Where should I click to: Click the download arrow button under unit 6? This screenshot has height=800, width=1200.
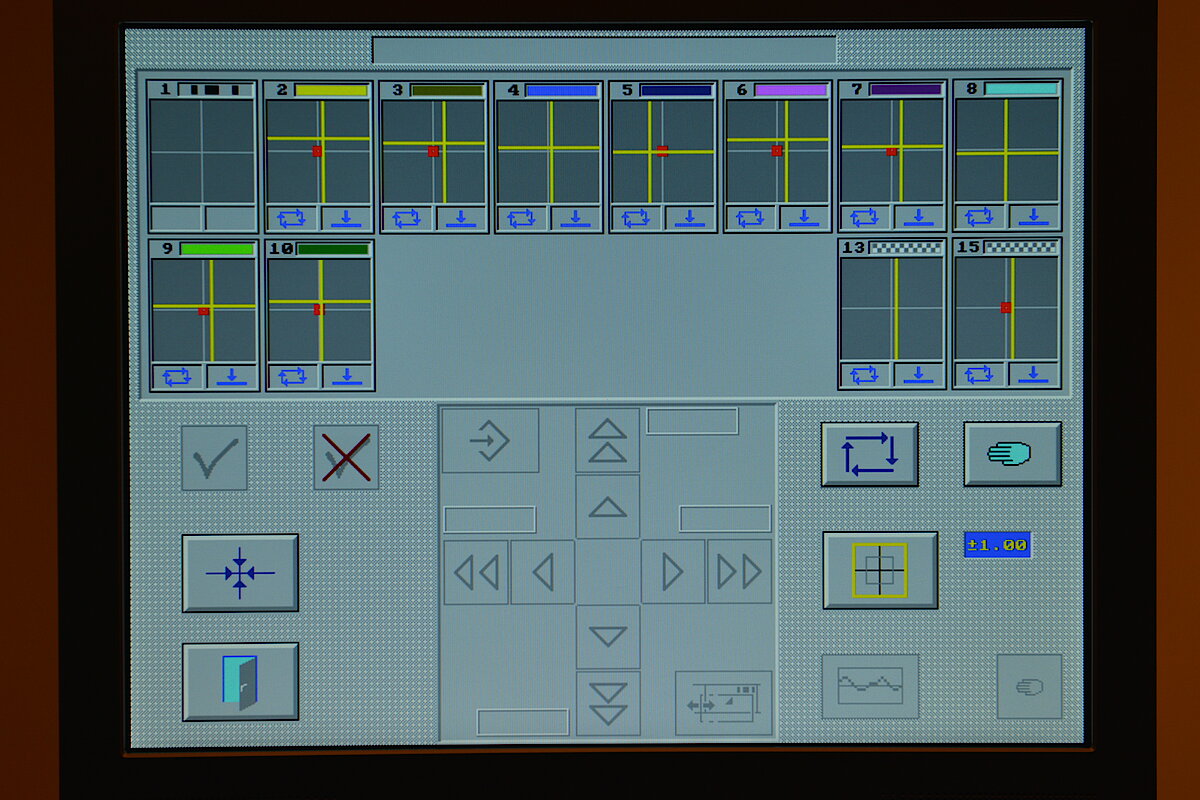[806, 218]
